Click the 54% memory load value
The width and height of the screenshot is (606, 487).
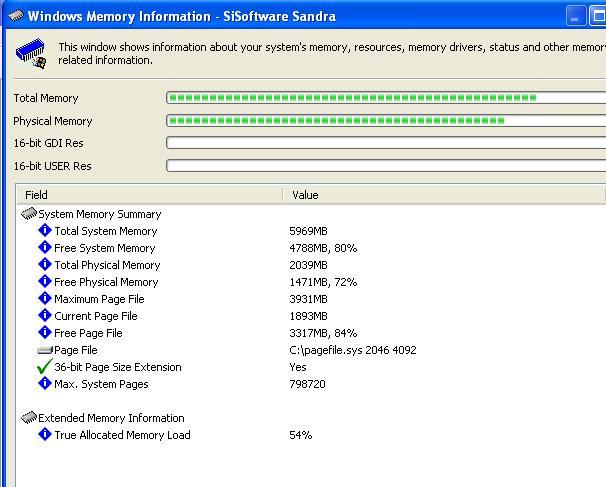pos(301,435)
